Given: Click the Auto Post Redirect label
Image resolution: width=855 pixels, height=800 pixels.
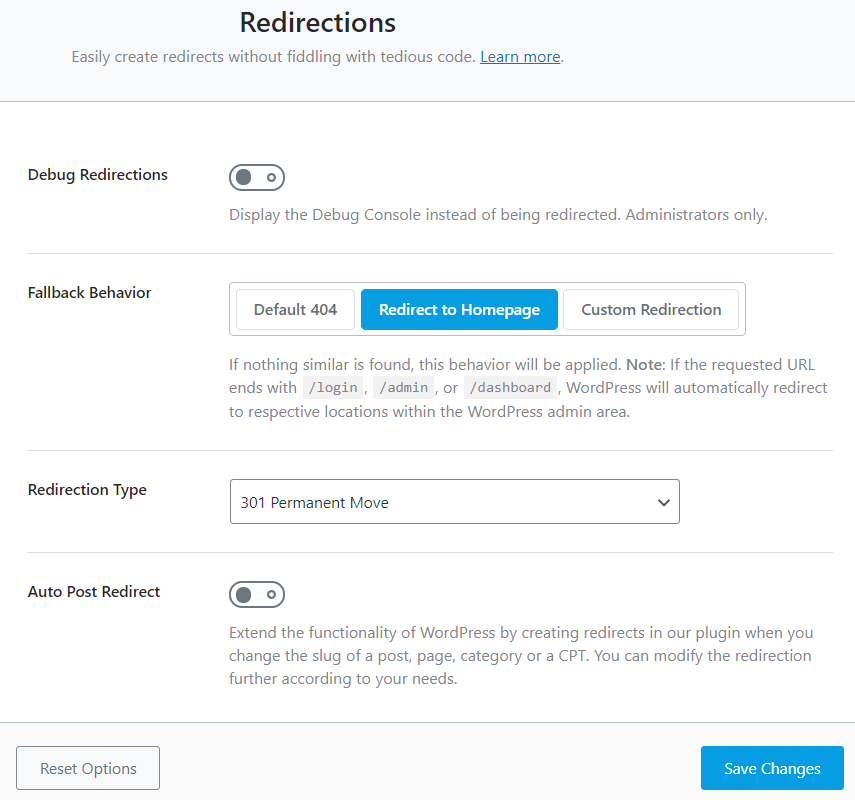Looking at the screenshot, I should (94, 592).
